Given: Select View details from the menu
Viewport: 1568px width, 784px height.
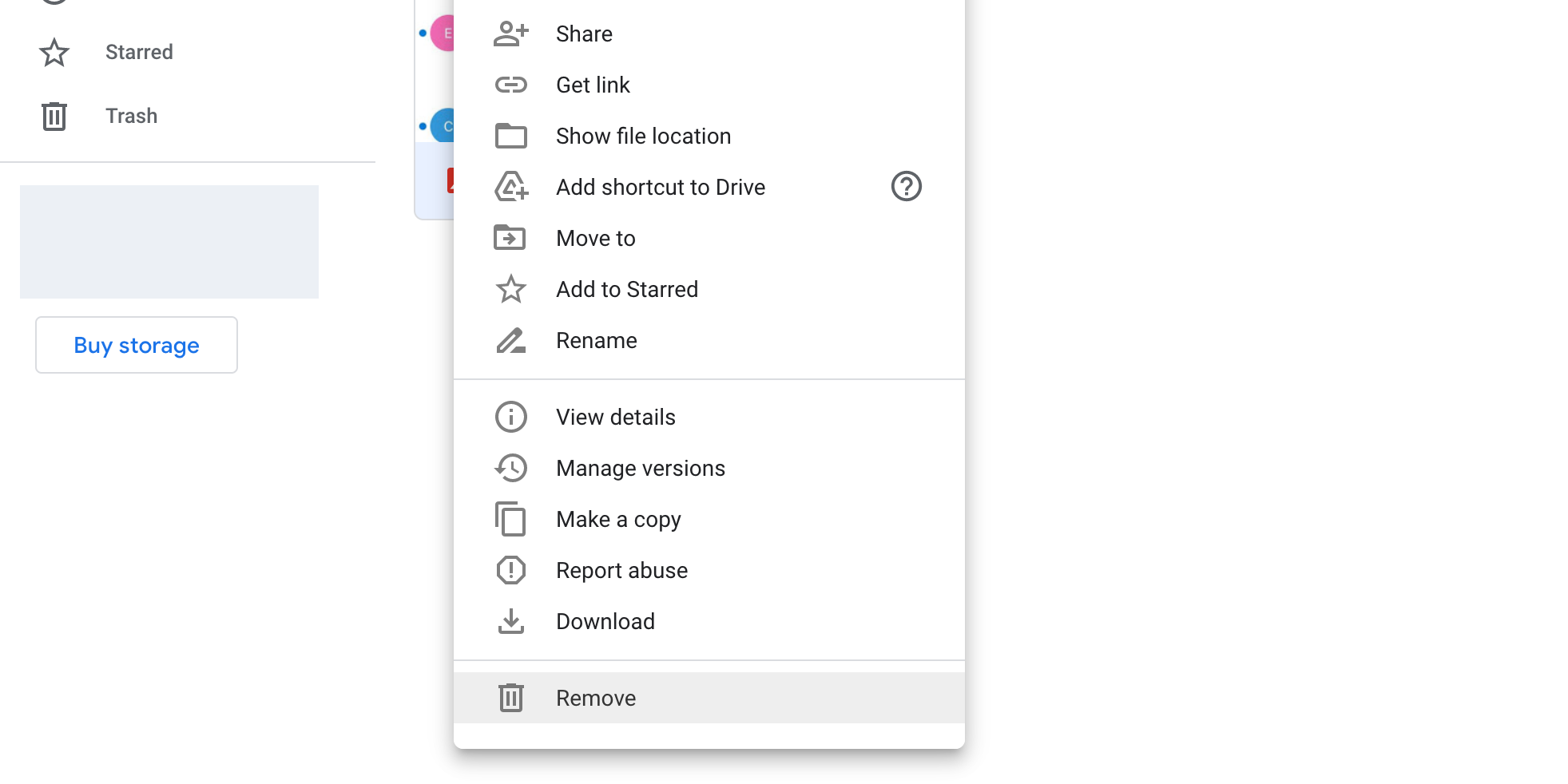Looking at the screenshot, I should (615, 416).
